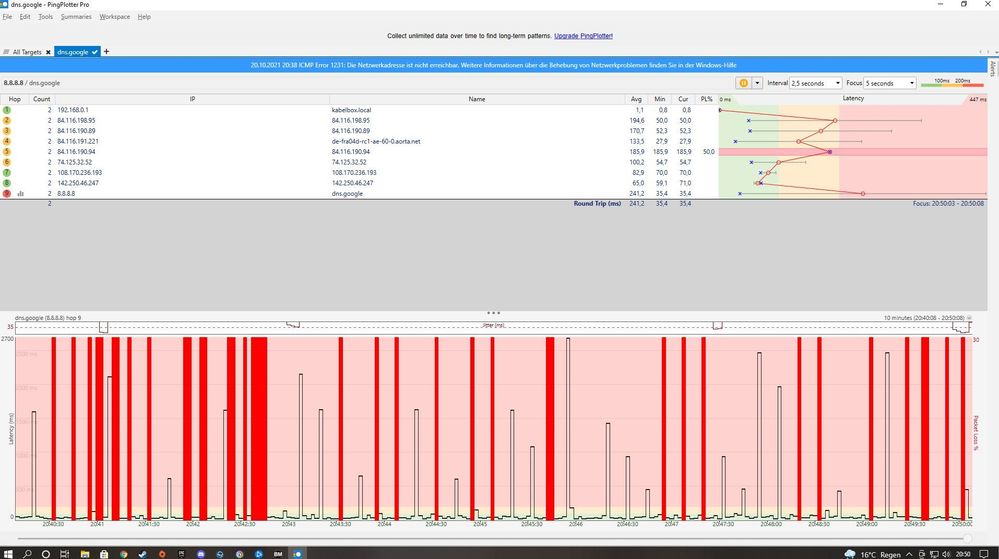Click the horizontal timeline scrollbar
Screen dimensions: 999x559
(494, 538)
